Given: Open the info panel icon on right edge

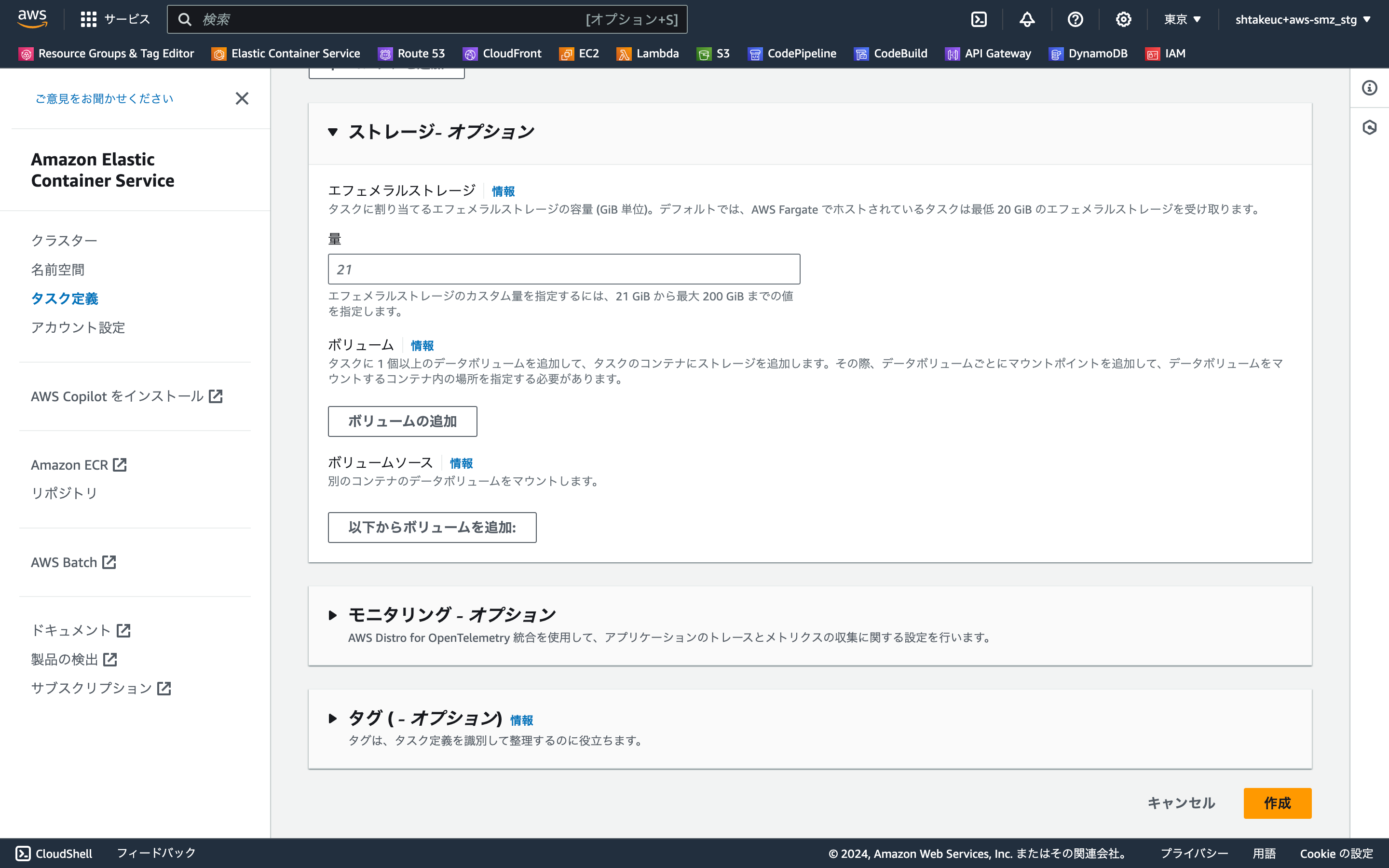Looking at the screenshot, I should coord(1370,88).
